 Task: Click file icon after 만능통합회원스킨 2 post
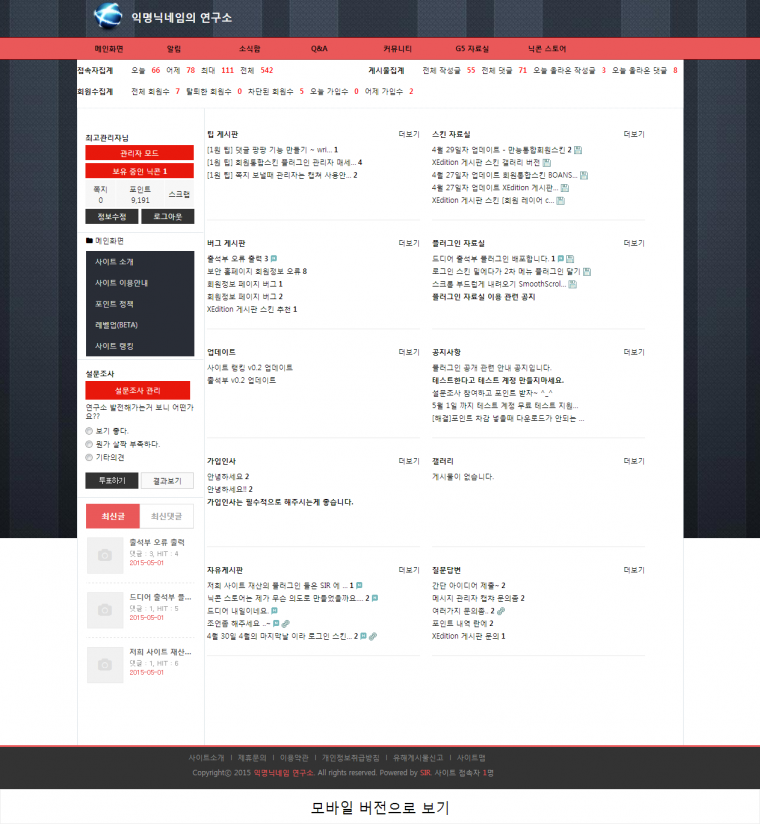coord(578,150)
